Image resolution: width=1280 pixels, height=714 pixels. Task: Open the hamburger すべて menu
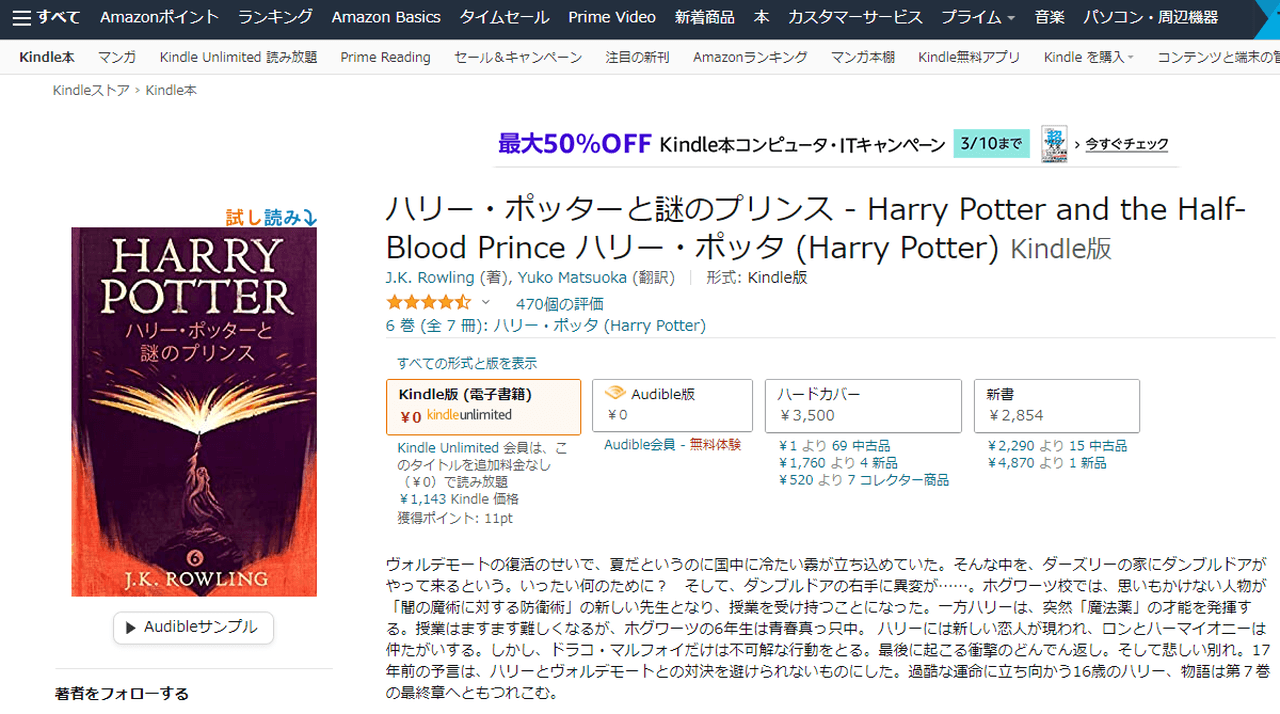46,17
